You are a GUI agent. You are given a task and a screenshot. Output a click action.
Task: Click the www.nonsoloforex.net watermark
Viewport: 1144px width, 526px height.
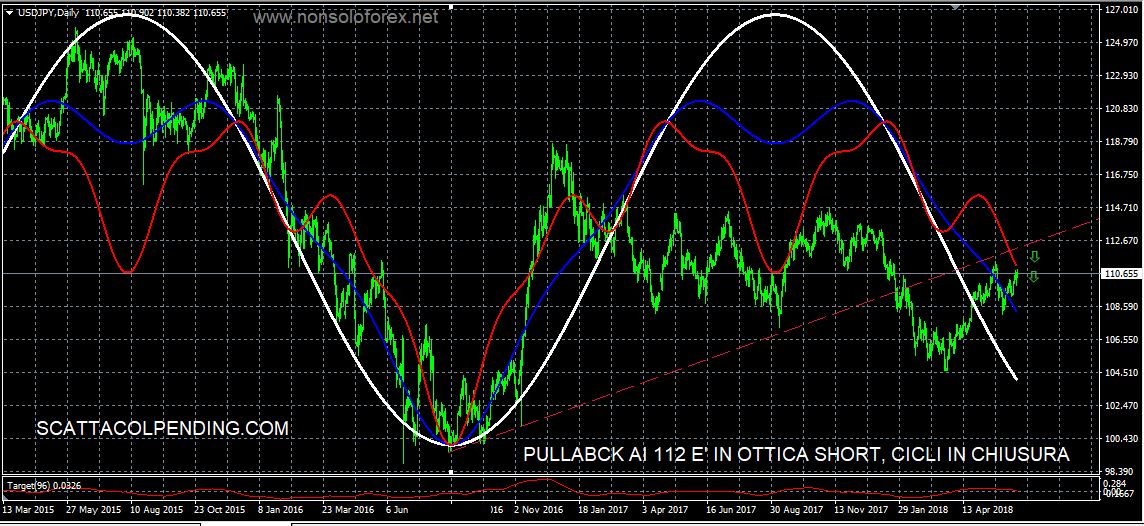tap(345, 18)
